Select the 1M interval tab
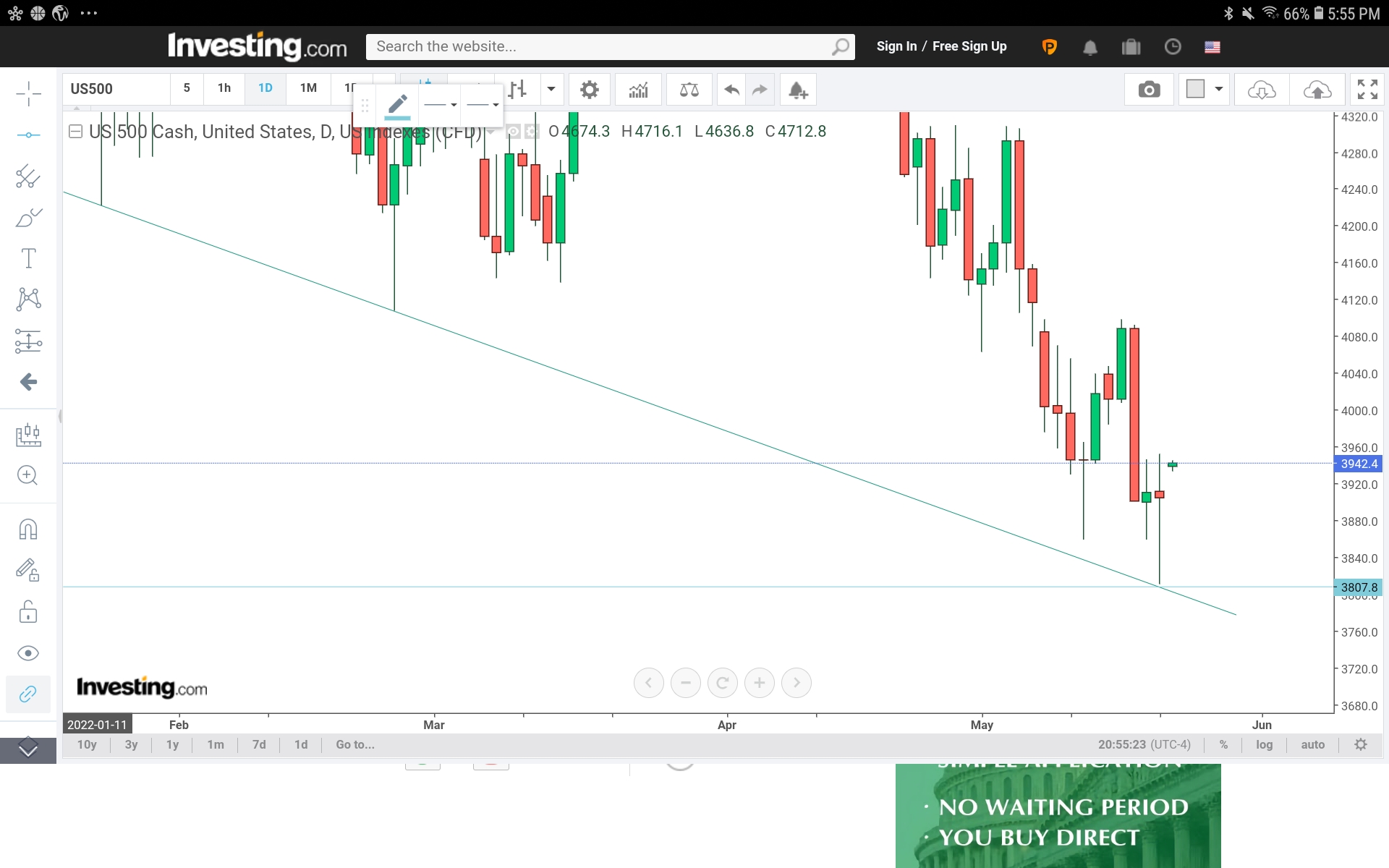Screen dimensions: 1389x868 click(x=308, y=88)
